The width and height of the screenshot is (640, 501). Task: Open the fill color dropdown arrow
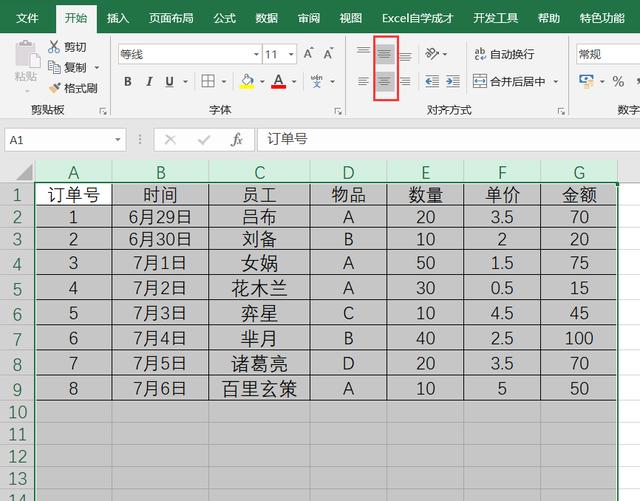(262, 82)
